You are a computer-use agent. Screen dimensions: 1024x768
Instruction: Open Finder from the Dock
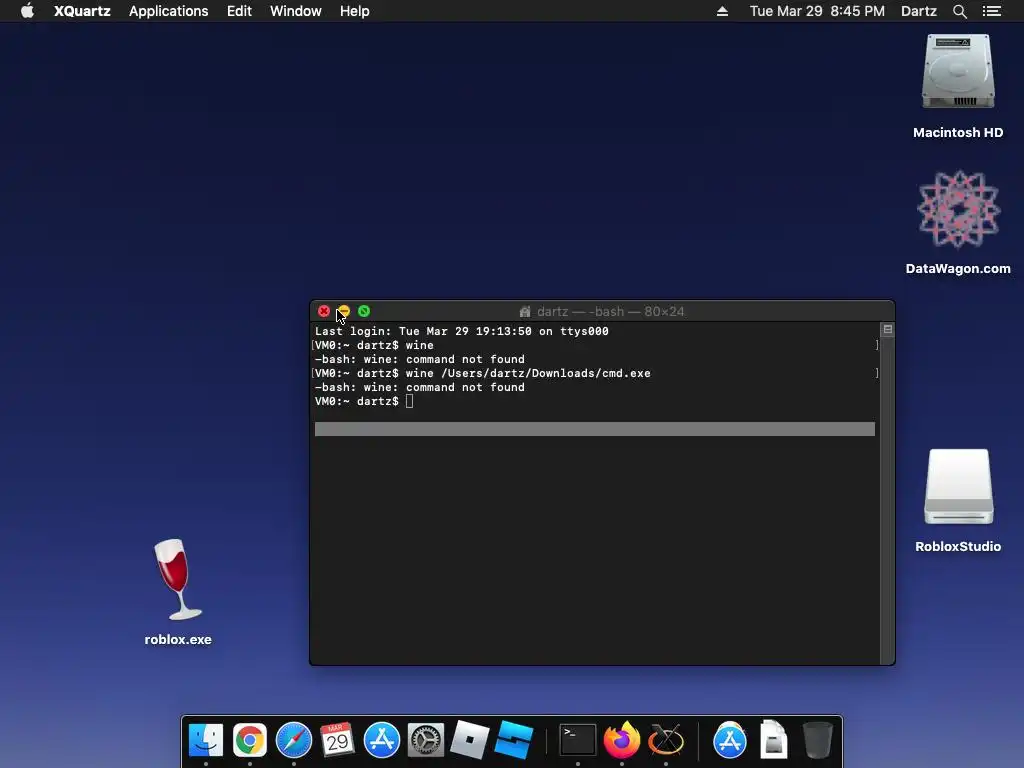(206, 741)
